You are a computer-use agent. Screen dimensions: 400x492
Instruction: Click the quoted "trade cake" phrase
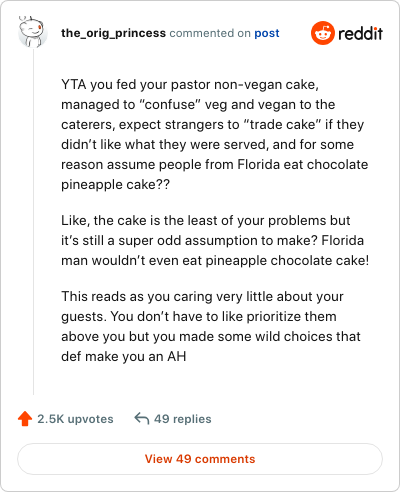283,124
